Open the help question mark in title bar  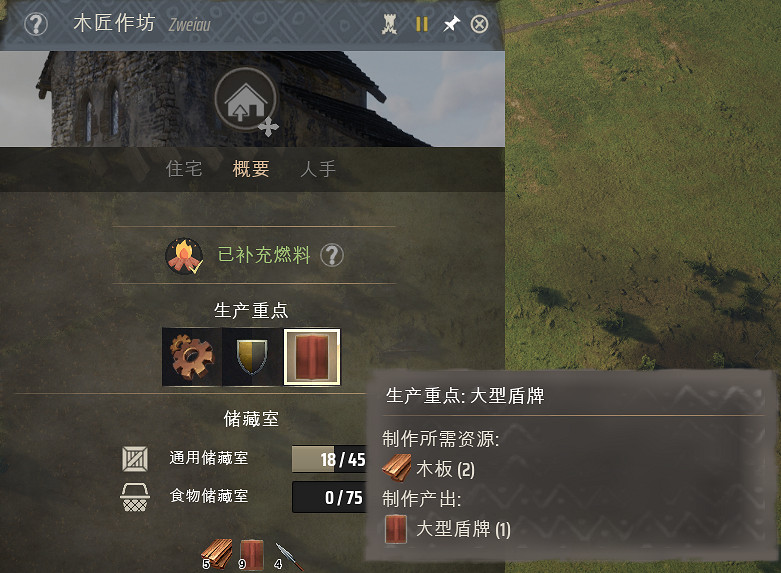click(x=36, y=24)
